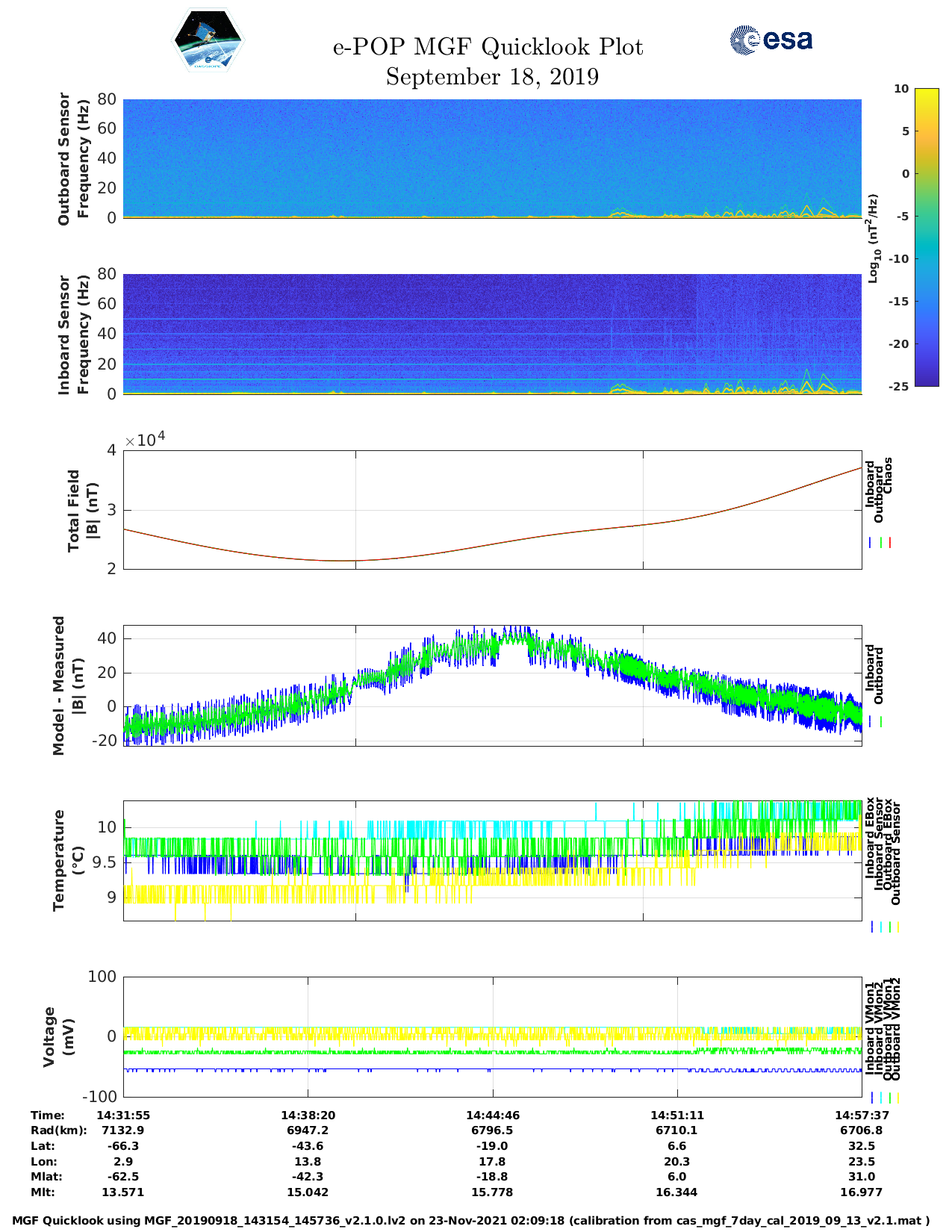The width and height of the screenshot is (952, 1232).
Task: Click the MGF Quicklook footer caption
Action: click(x=471, y=1221)
